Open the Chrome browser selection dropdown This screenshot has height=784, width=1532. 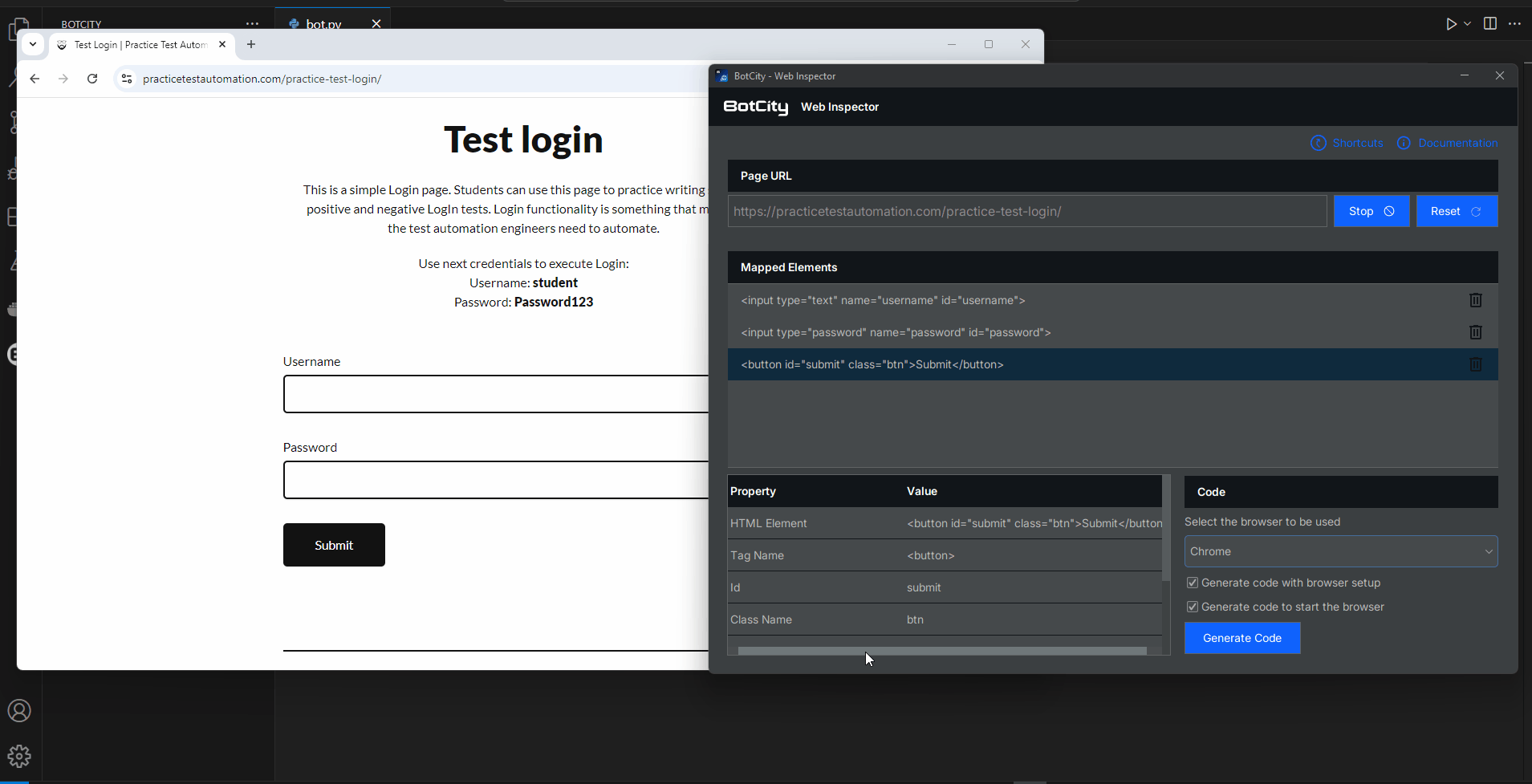click(x=1341, y=551)
